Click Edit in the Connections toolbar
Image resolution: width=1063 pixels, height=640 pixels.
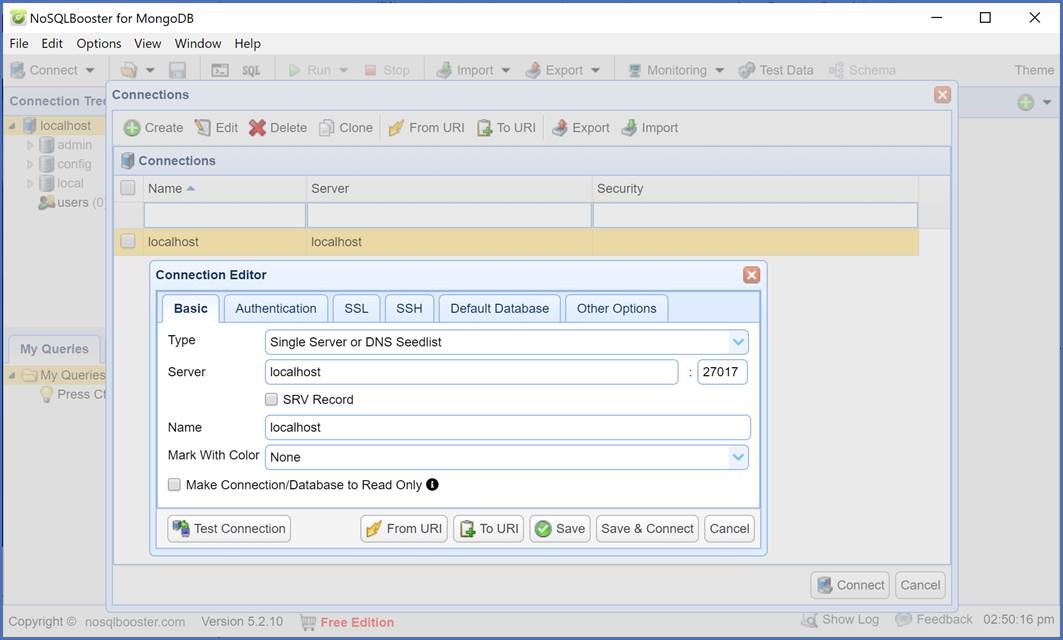[216, 127]
